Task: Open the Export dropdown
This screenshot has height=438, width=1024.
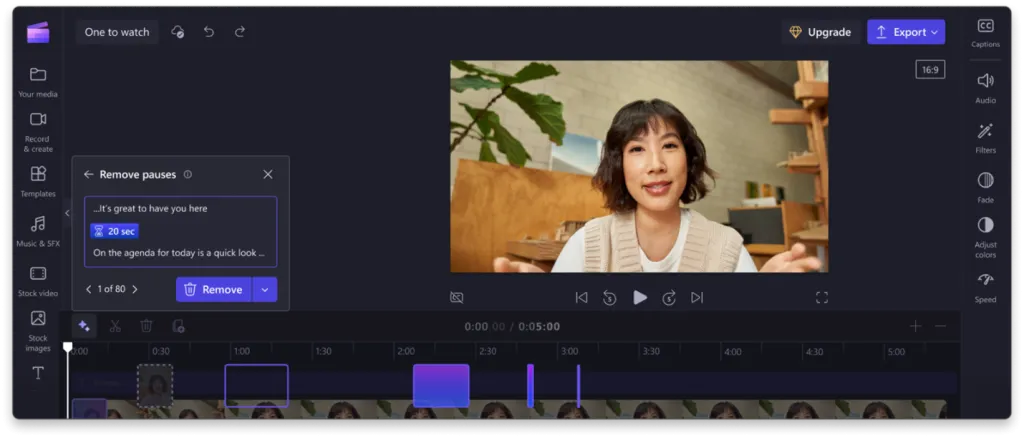Action: [x=906, y=32]
